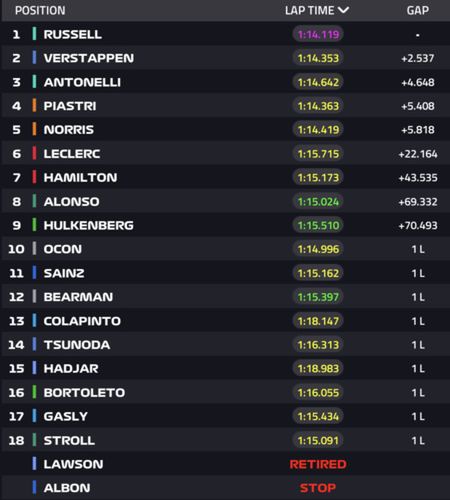The height and width of the screenshot is (500, 450).
Task: Click the HAMILTON driver name
Action: click(80, 177)
